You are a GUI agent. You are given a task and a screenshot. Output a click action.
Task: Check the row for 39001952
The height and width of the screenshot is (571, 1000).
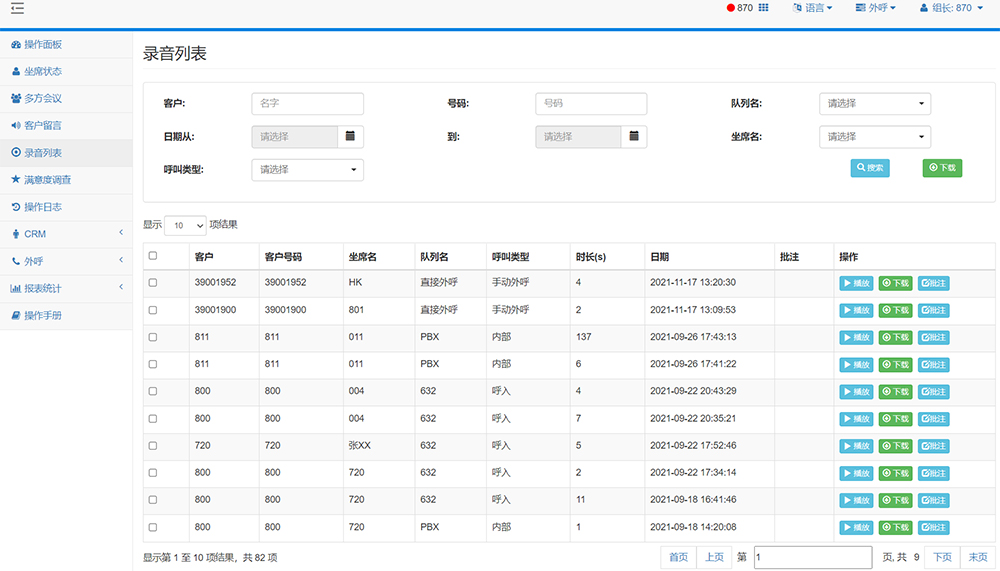pyautogui.click(x=152, y=283)
